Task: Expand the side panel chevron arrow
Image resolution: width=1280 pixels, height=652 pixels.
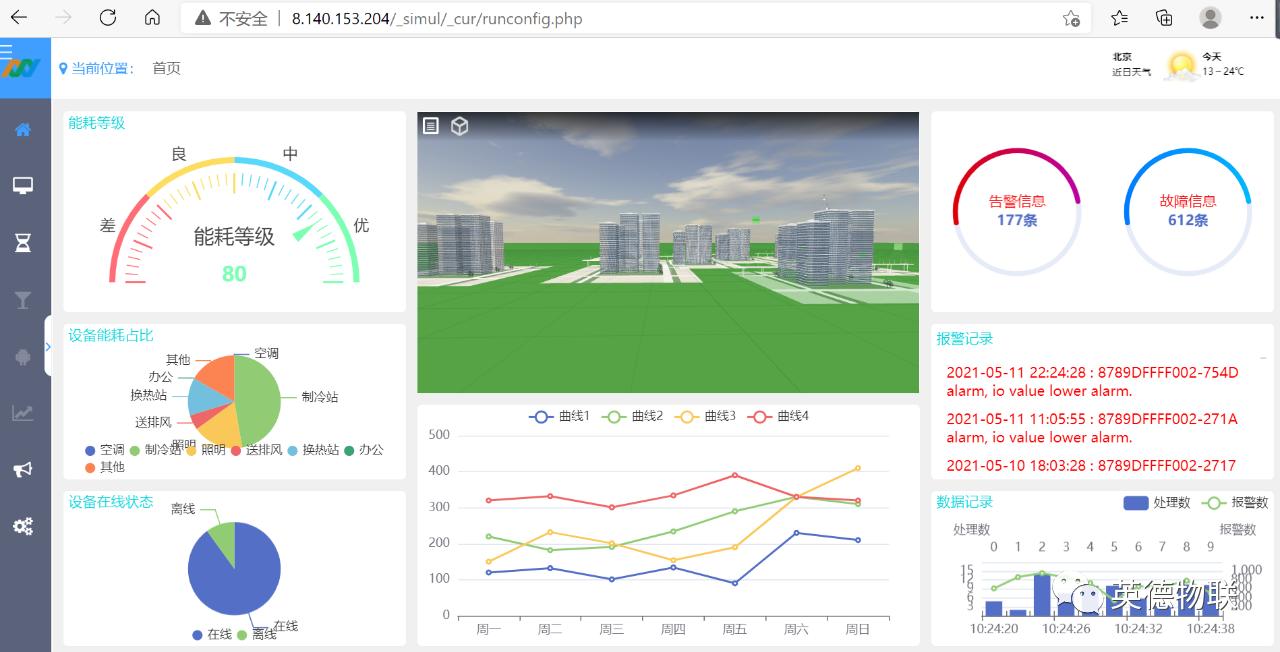Action: tap(48, 347)
